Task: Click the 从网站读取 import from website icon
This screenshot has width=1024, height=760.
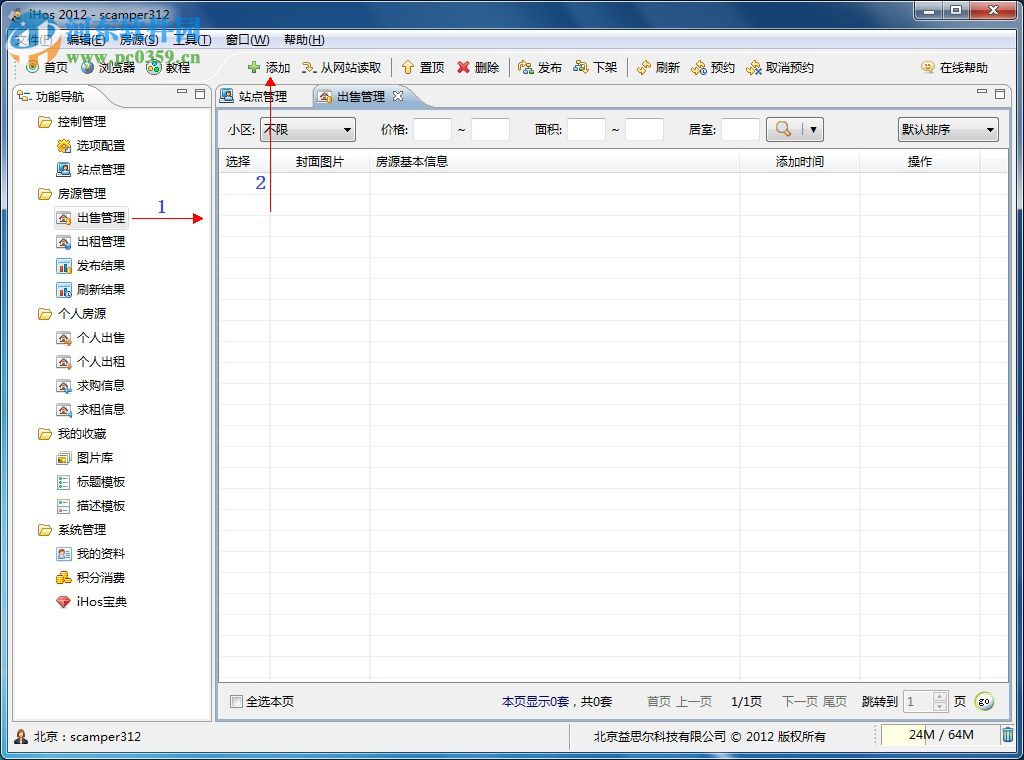Action: click(335, 67)
